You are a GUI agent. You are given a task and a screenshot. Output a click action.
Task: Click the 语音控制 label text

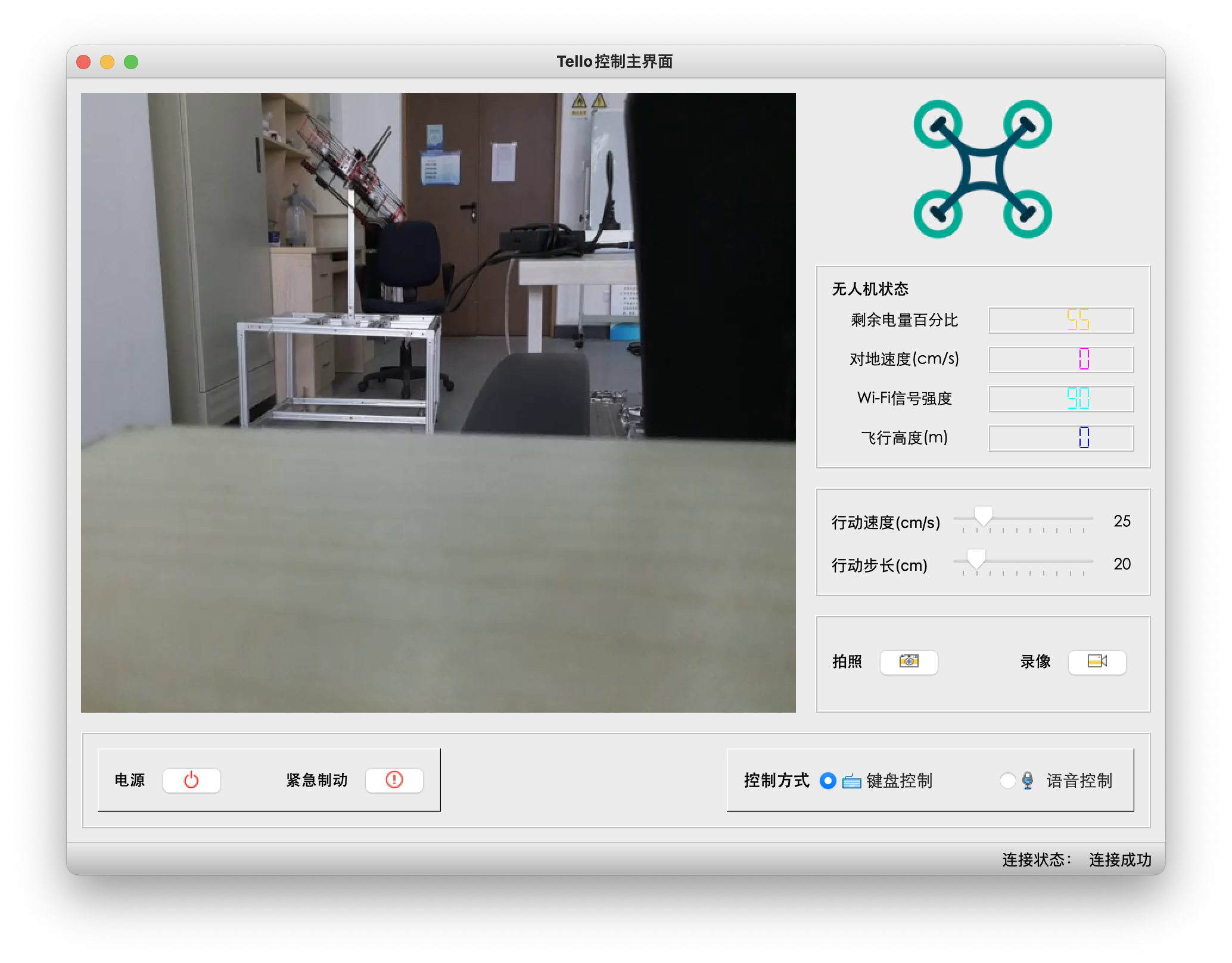(1079, 781)
